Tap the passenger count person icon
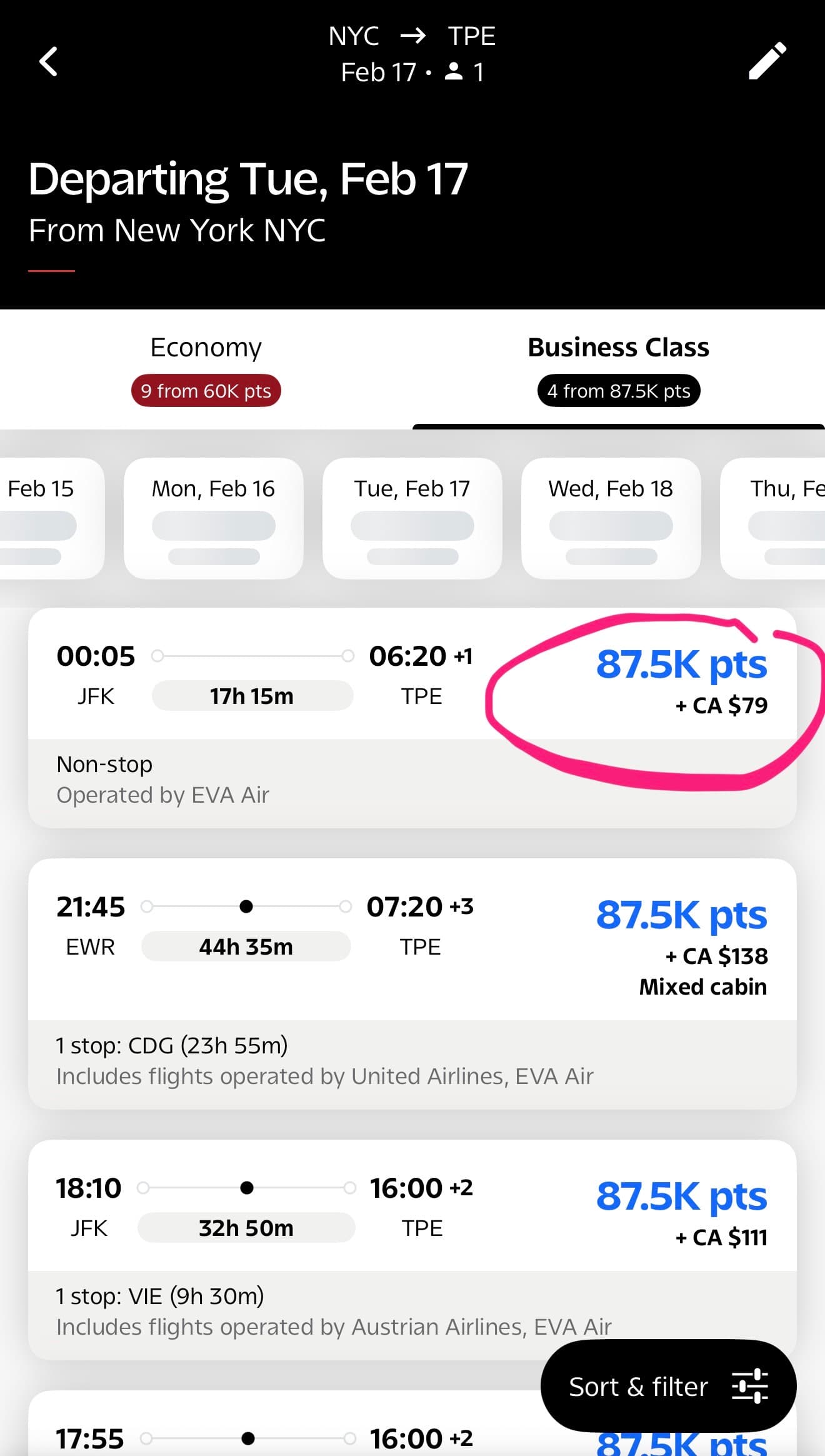Screen dimensions: 825x1456 coord(454,72)
